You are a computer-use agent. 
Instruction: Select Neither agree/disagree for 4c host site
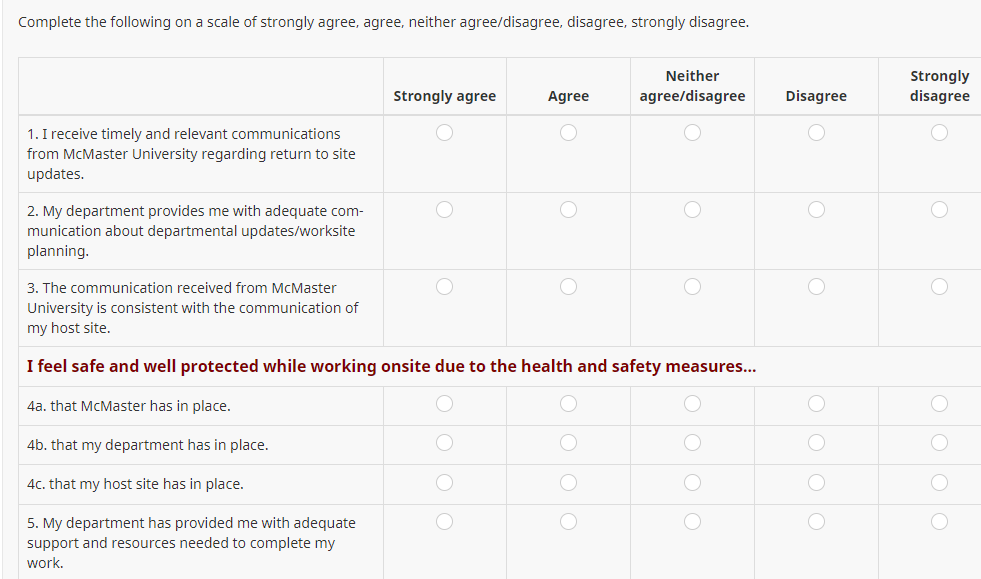(692, 482)
